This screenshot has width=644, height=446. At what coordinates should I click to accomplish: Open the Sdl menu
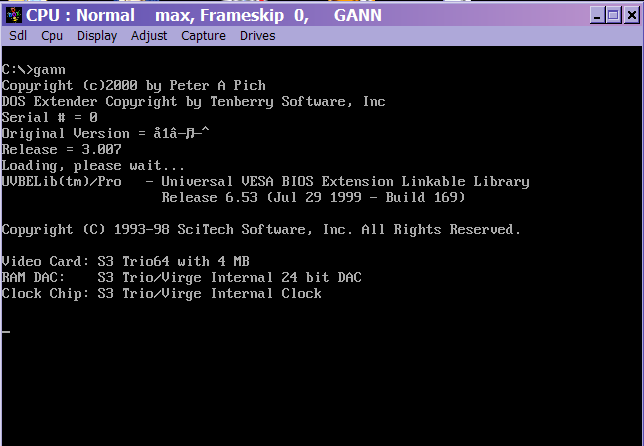(x=18, y=36)
